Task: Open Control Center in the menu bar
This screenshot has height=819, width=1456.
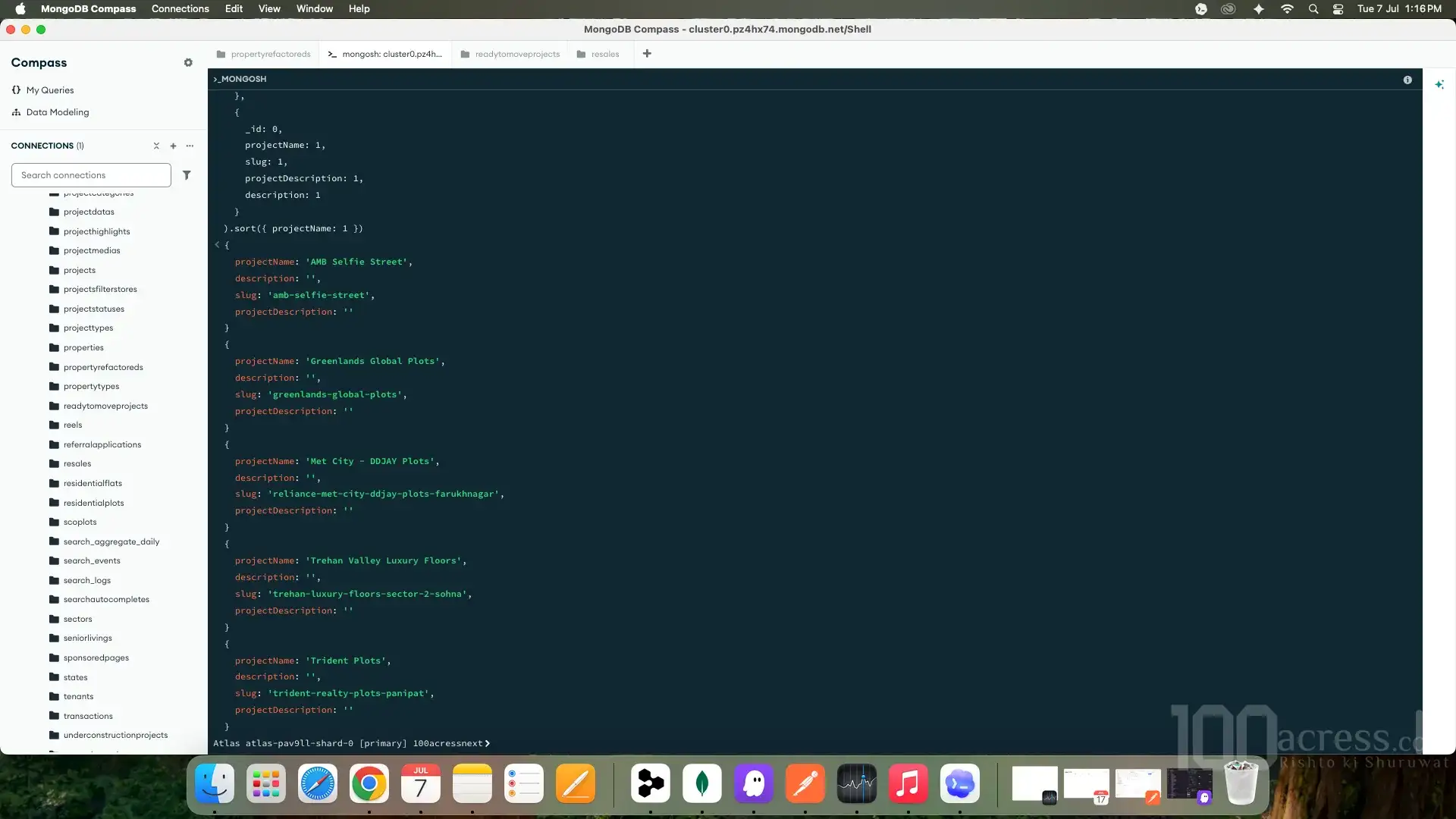Action: coord(1338,9)
